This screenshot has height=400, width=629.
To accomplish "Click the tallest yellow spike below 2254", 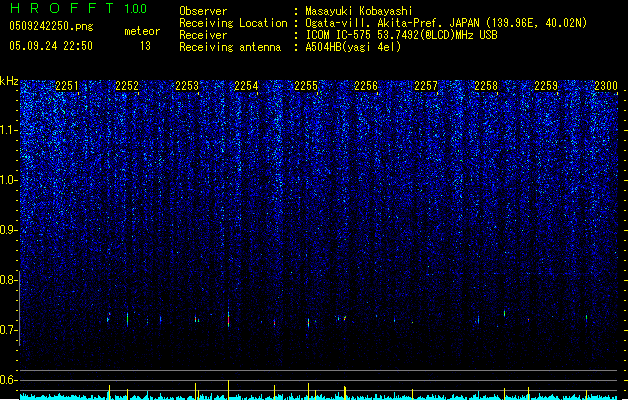I will pyautogui.click(x=228, y=390).
